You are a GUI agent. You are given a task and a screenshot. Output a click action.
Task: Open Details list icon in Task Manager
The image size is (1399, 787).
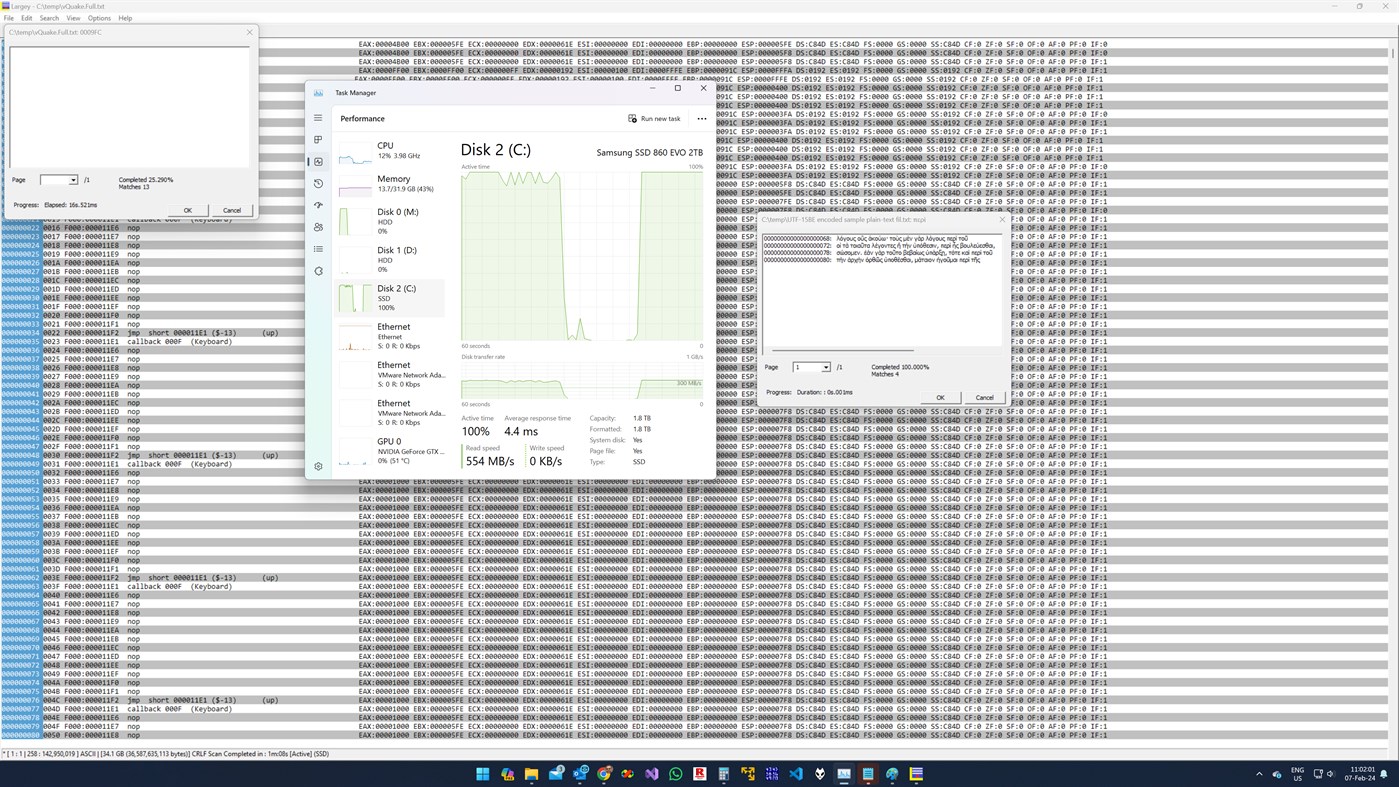(x=318, y=249)
